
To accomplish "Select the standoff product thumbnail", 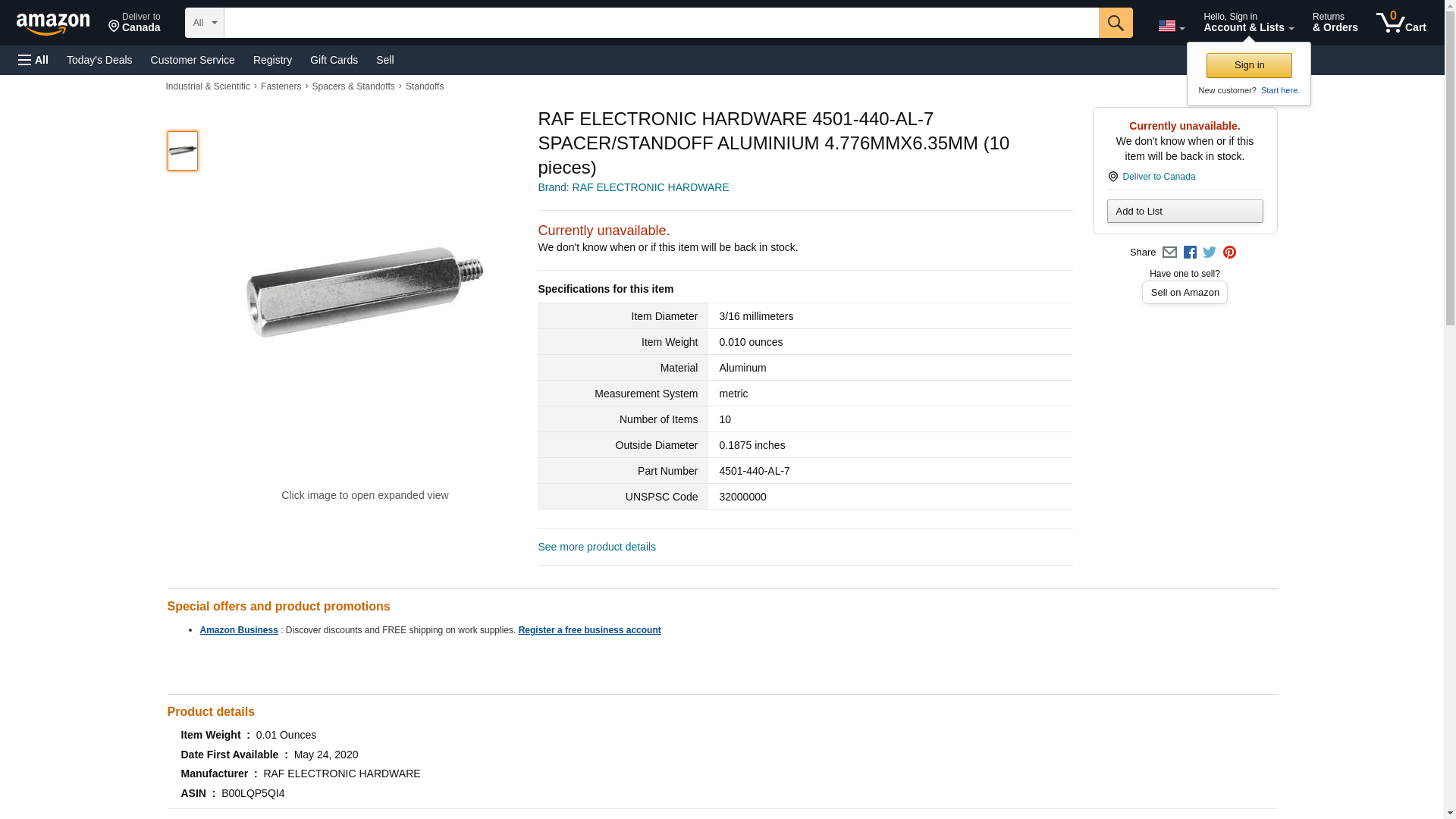I will pos(183,150).
